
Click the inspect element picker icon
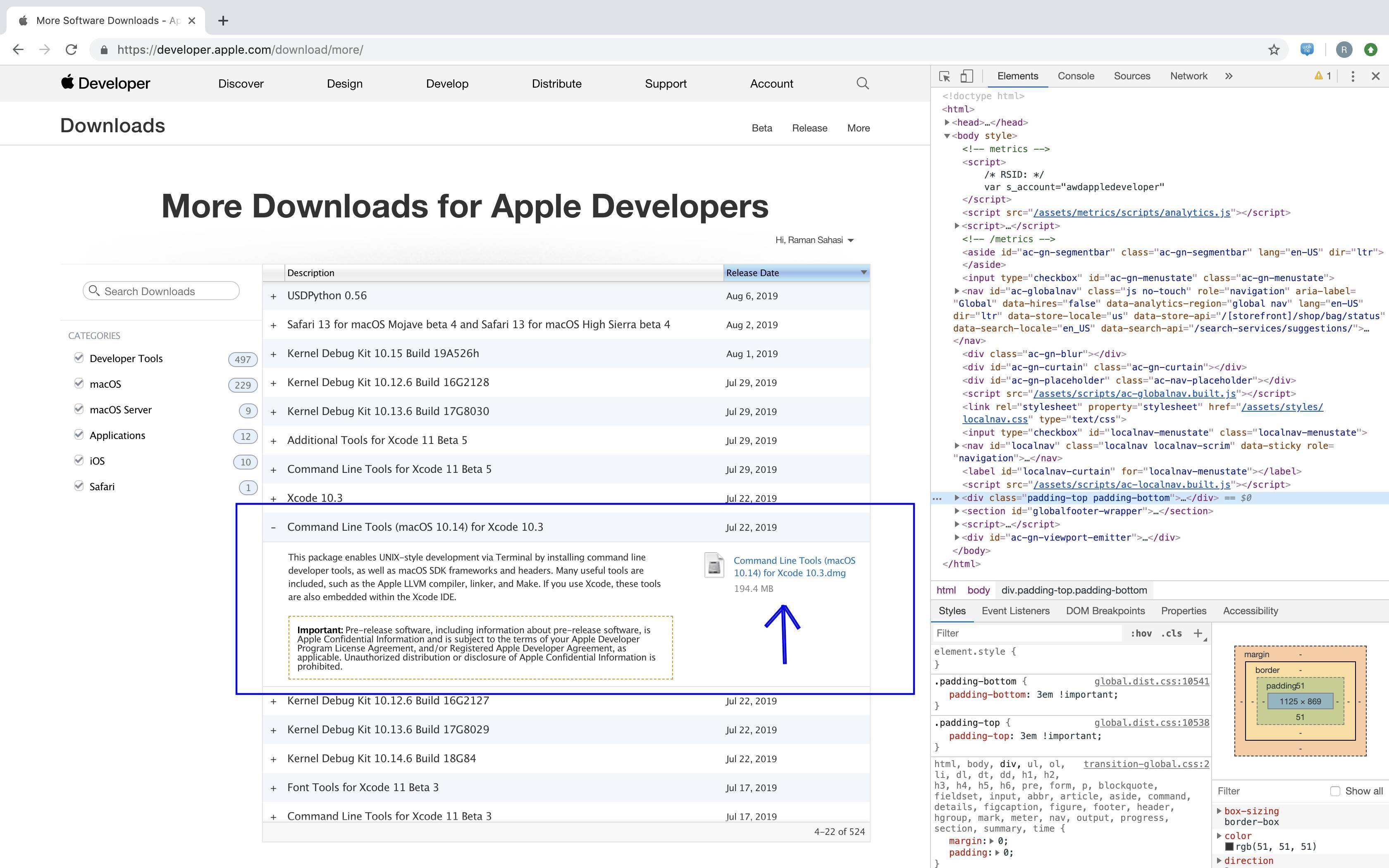944,76
